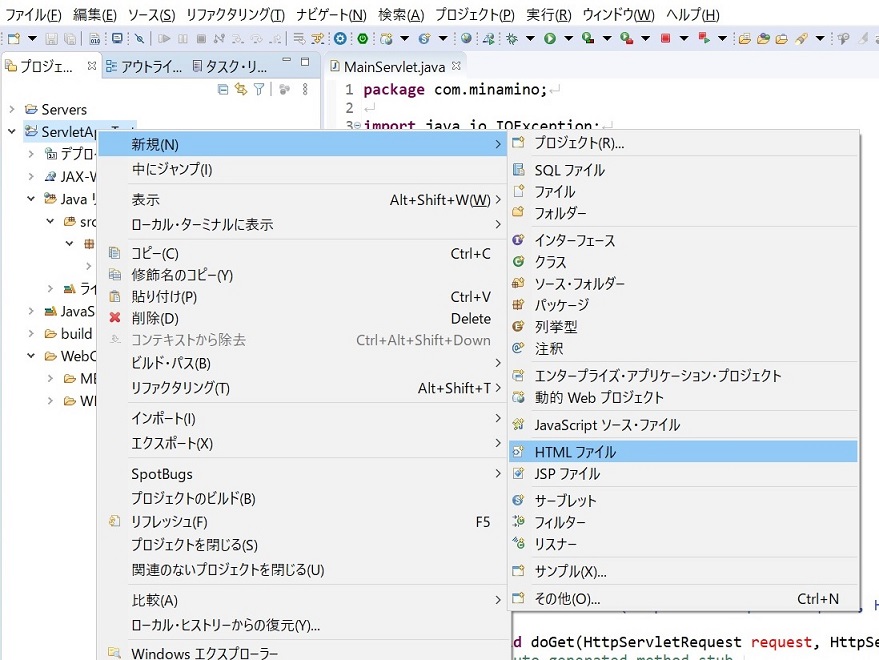Select JSP ファイル in the submenu
Viewport: 879px width, 660px height.
pyautogui.click(x=683, y=473)
